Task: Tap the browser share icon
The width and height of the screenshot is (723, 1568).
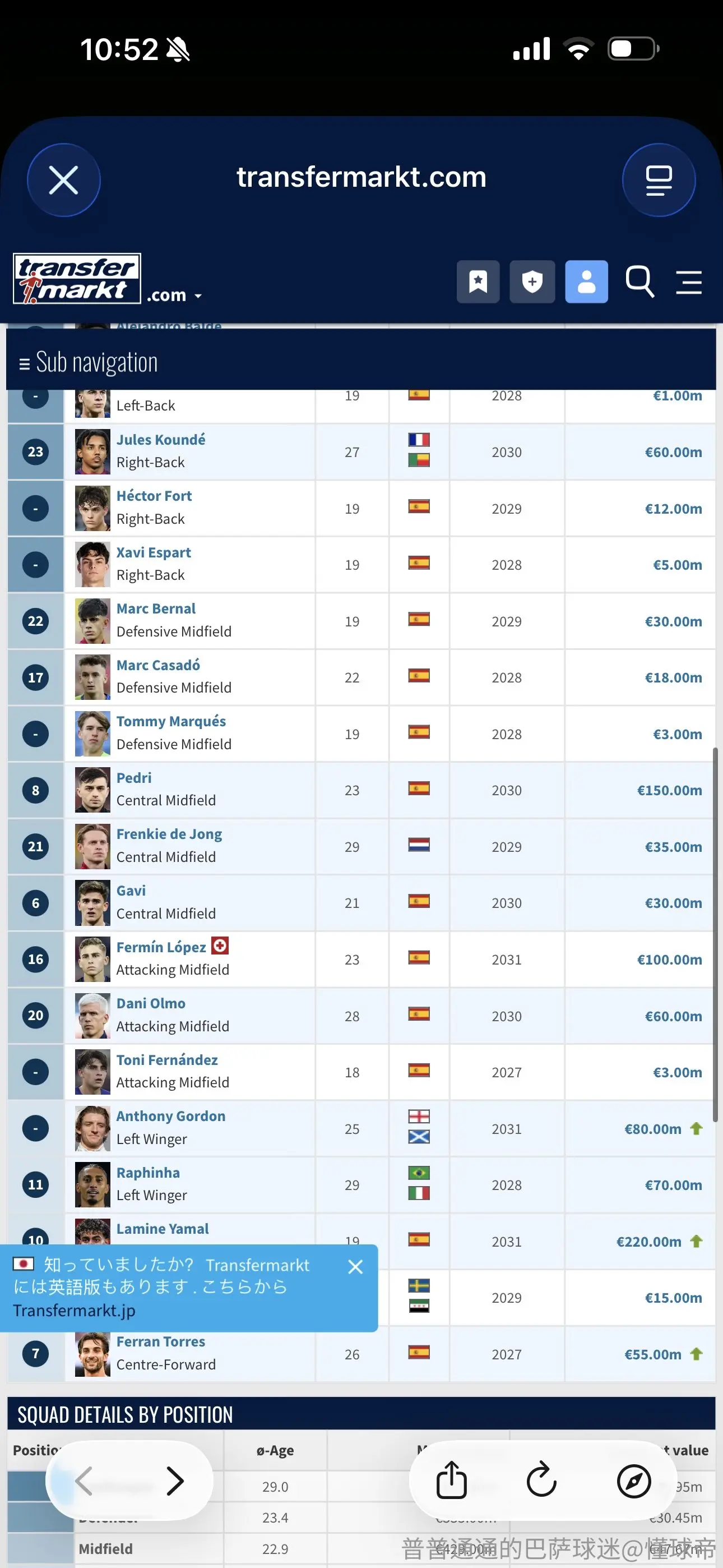Action: 452,1480
